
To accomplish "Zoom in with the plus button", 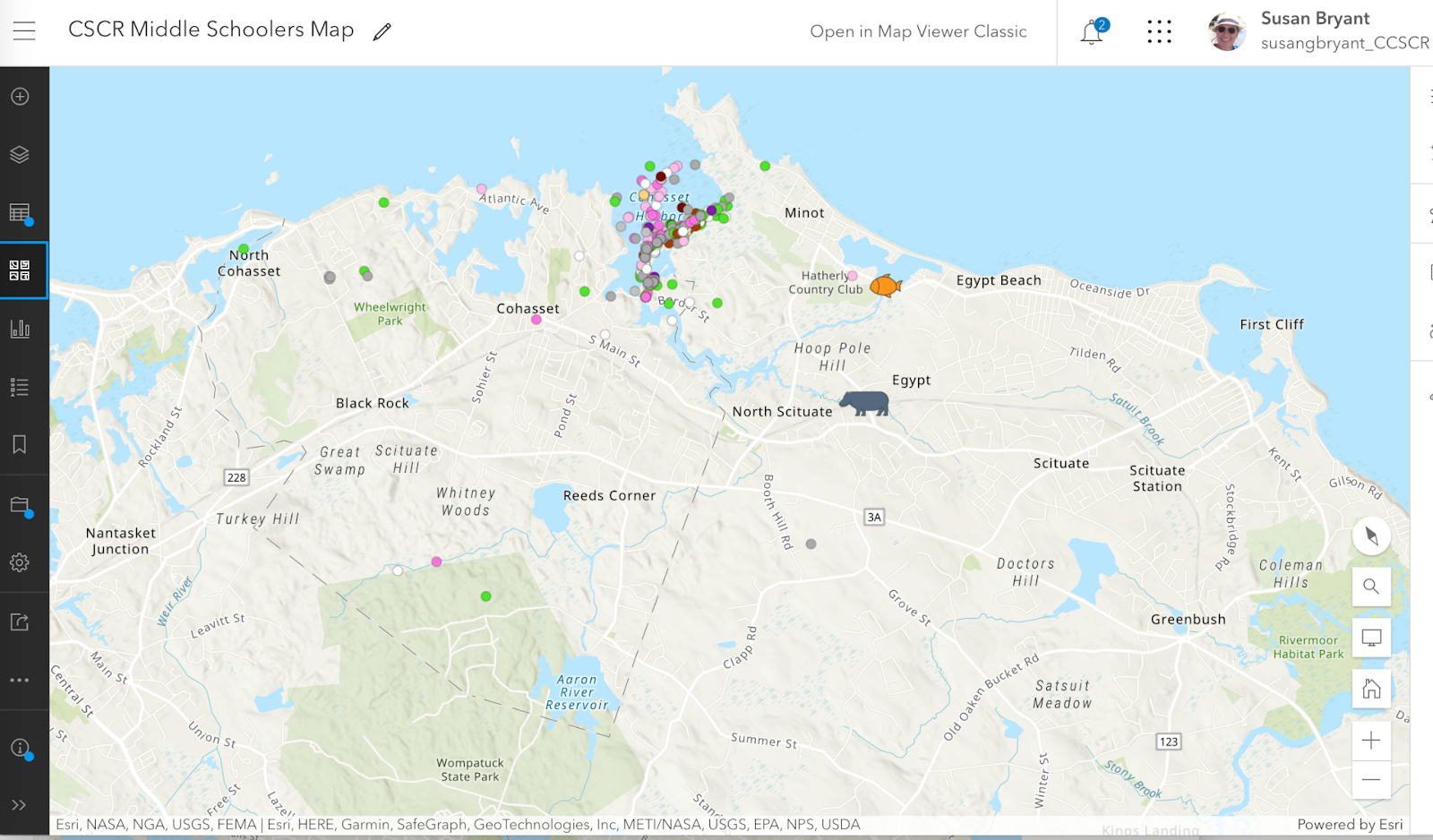I will (1371, 741).
